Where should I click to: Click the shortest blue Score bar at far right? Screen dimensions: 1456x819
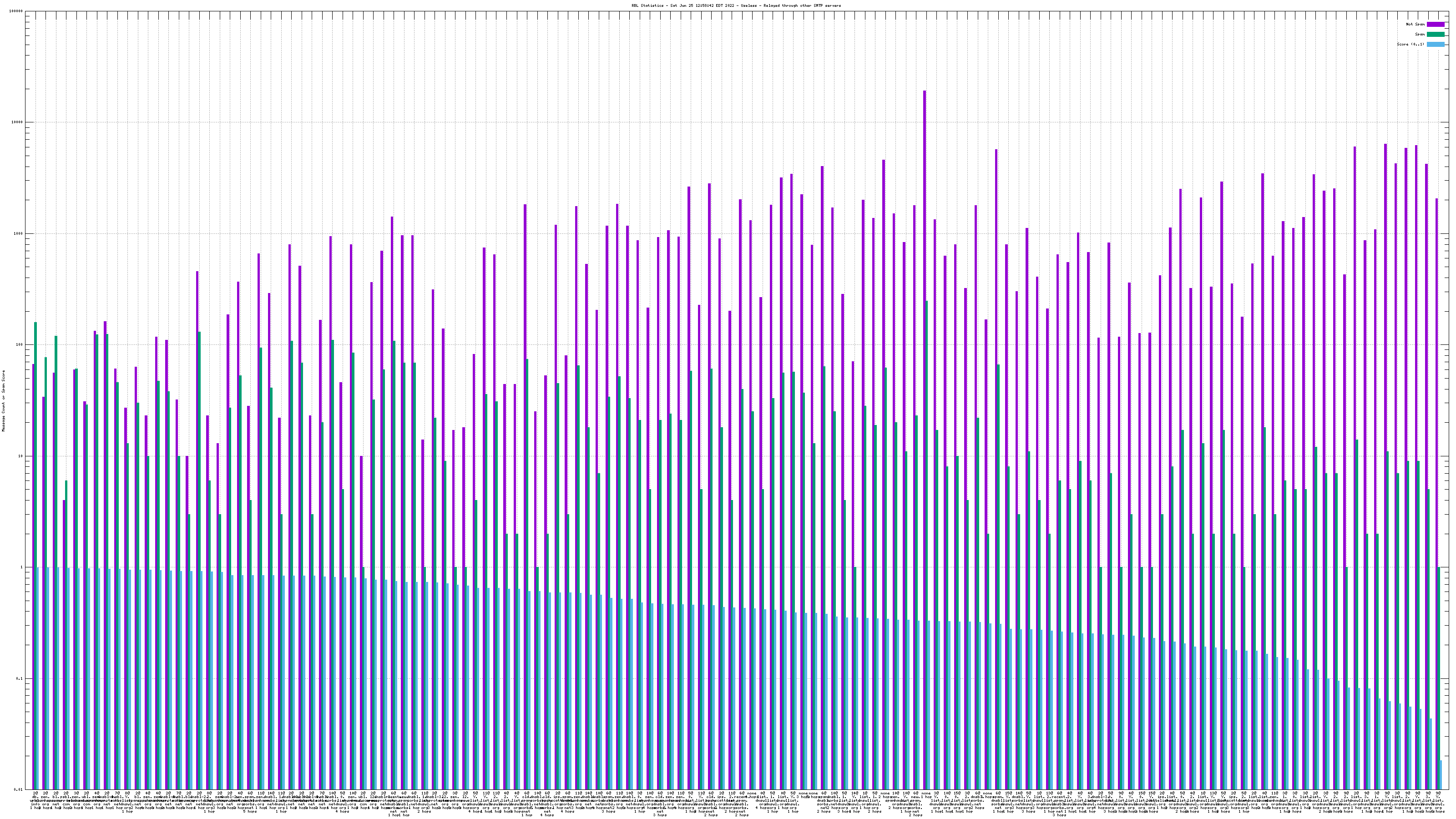click(x=1441, y=775)
